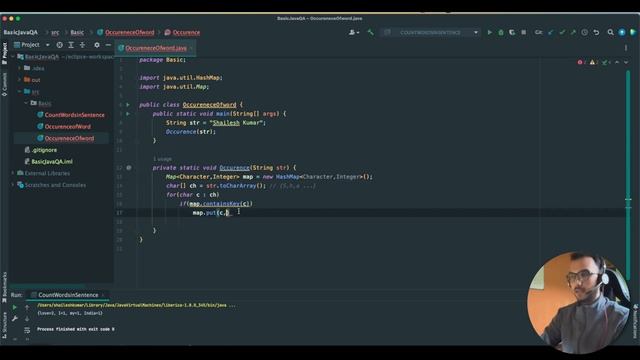Open Project panel gear options
The image size is (640, 360).
(97, 45)
